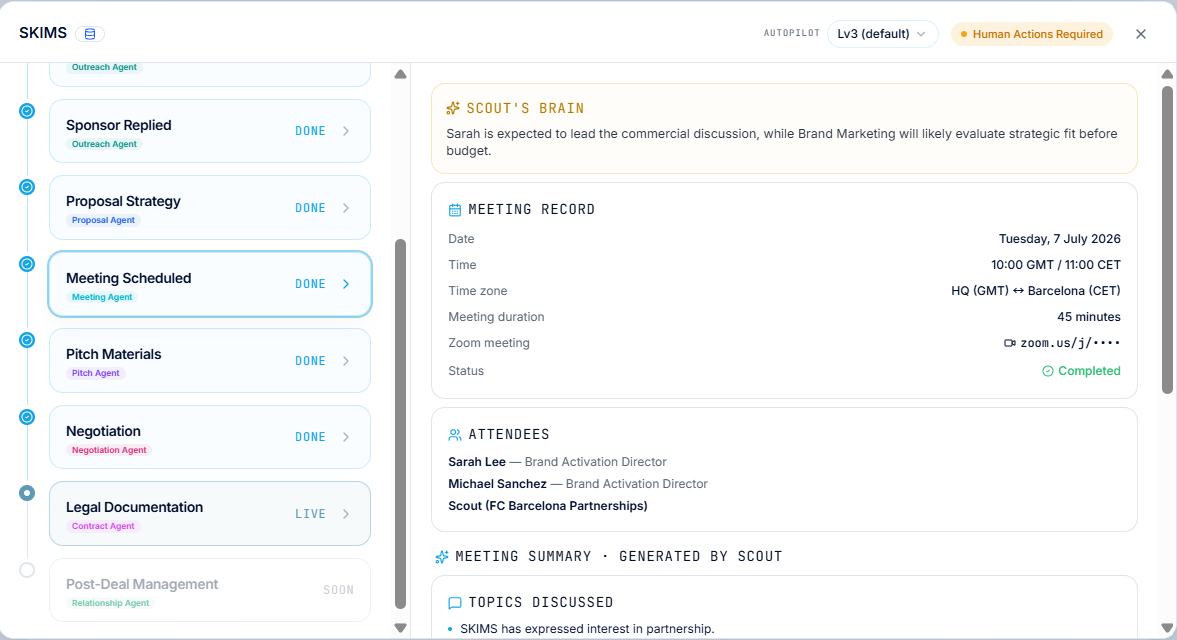Click the Legal Documentation live step marker
This screenshot has height=640, width=1177.
pyautogui.click(x=27, y=493)
